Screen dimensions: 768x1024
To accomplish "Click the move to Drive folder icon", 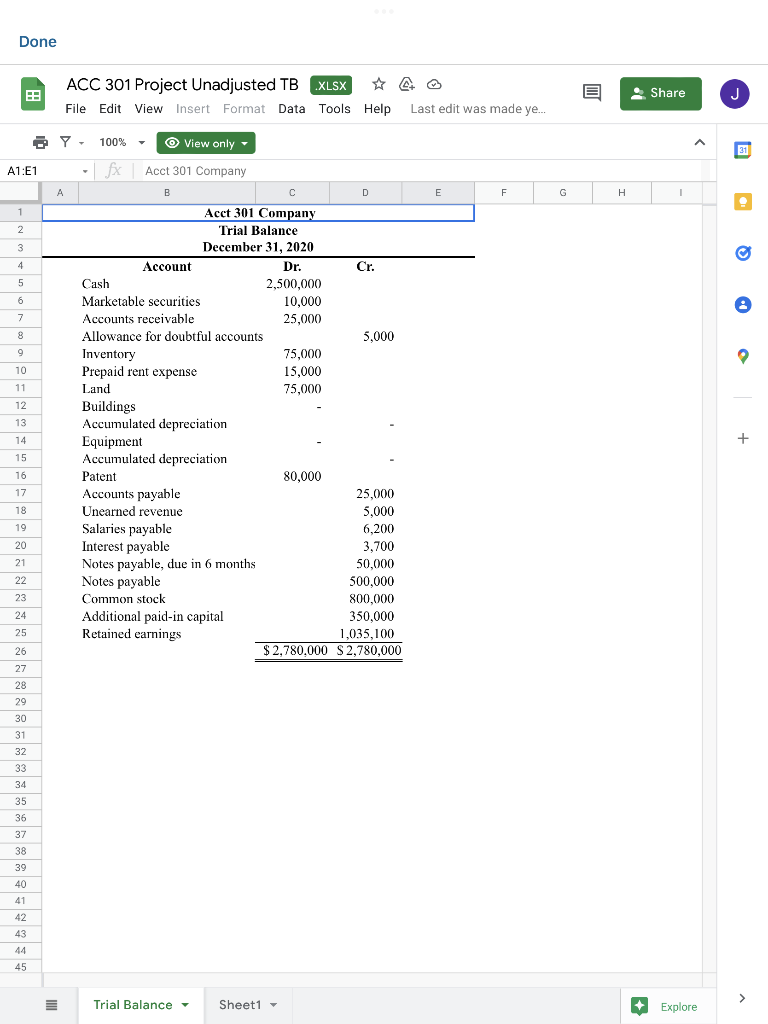I will [x=407, y=84].
